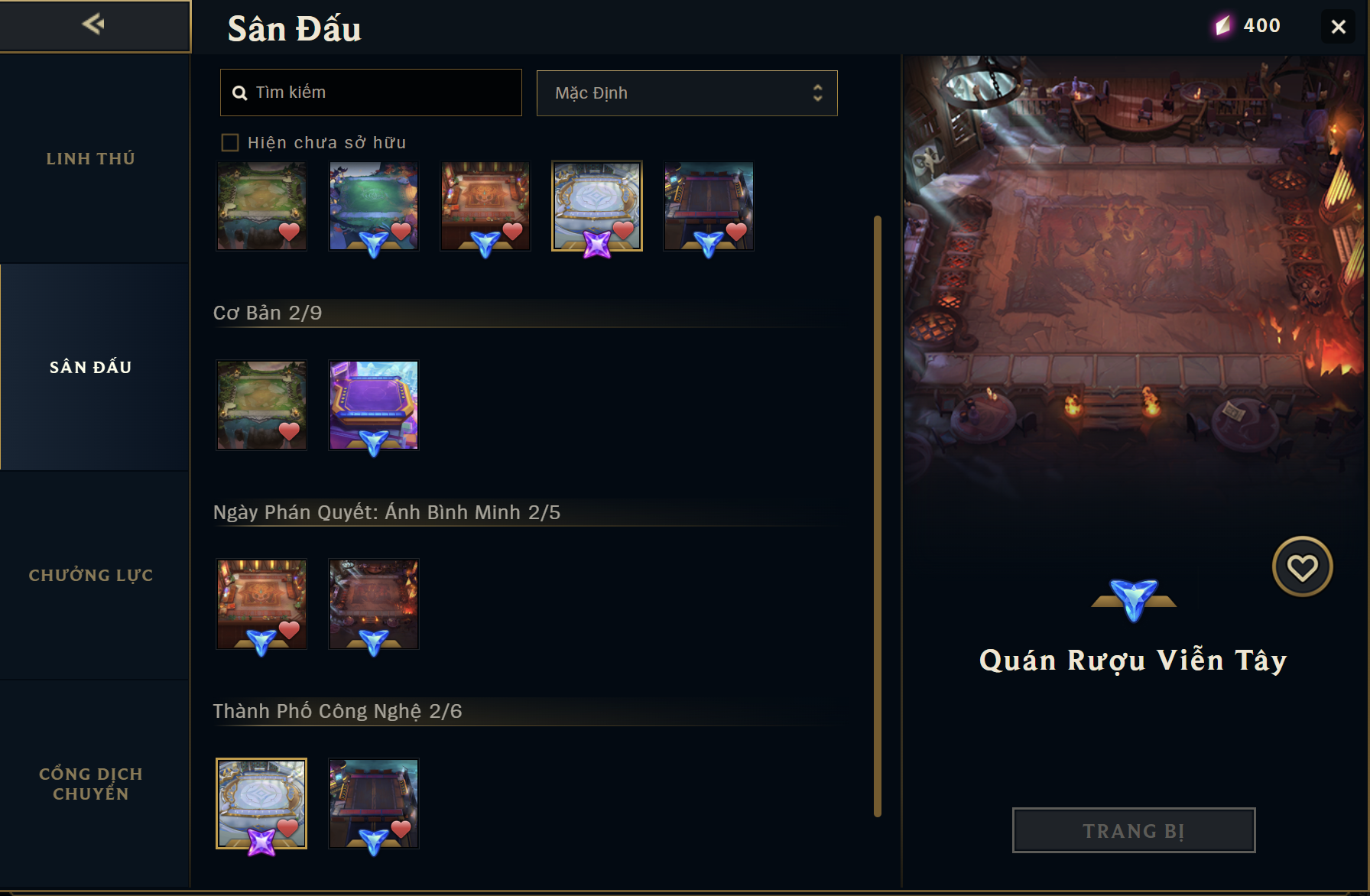Switch to the Linh Thú tab

point(91,159)
